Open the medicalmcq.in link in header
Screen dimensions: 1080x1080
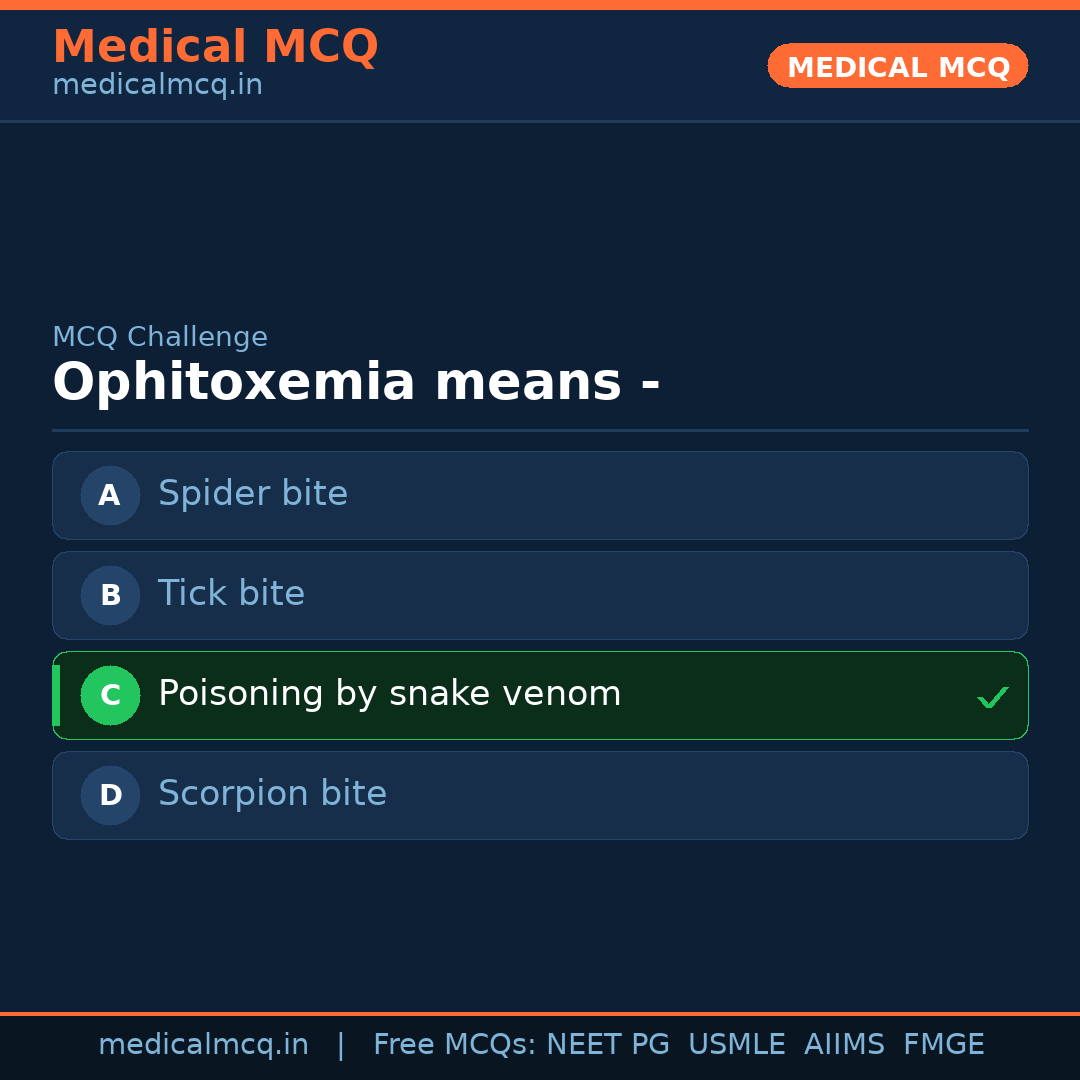[156, 84]
